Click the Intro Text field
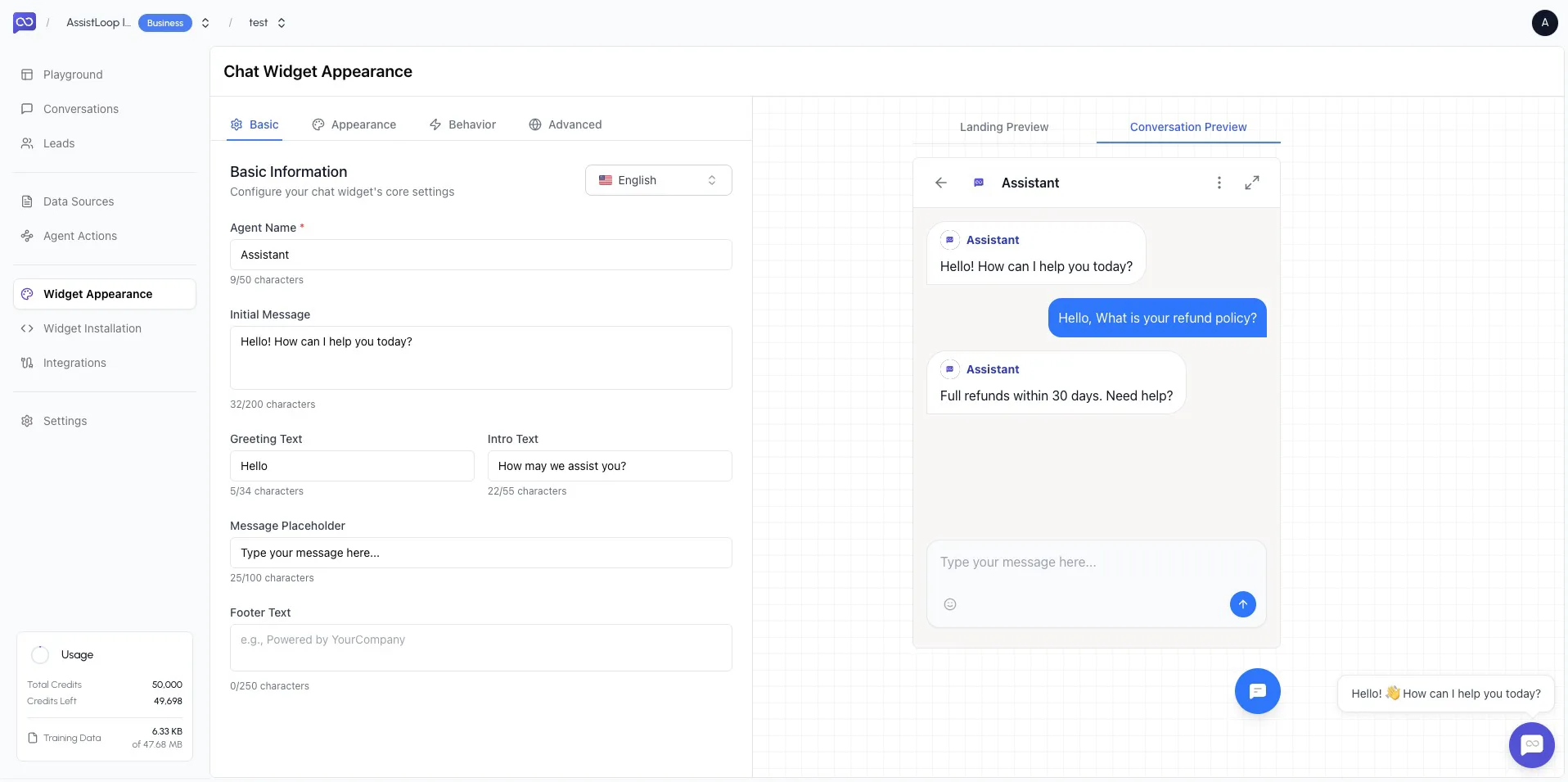1568x782 pixels. point(610,466)
